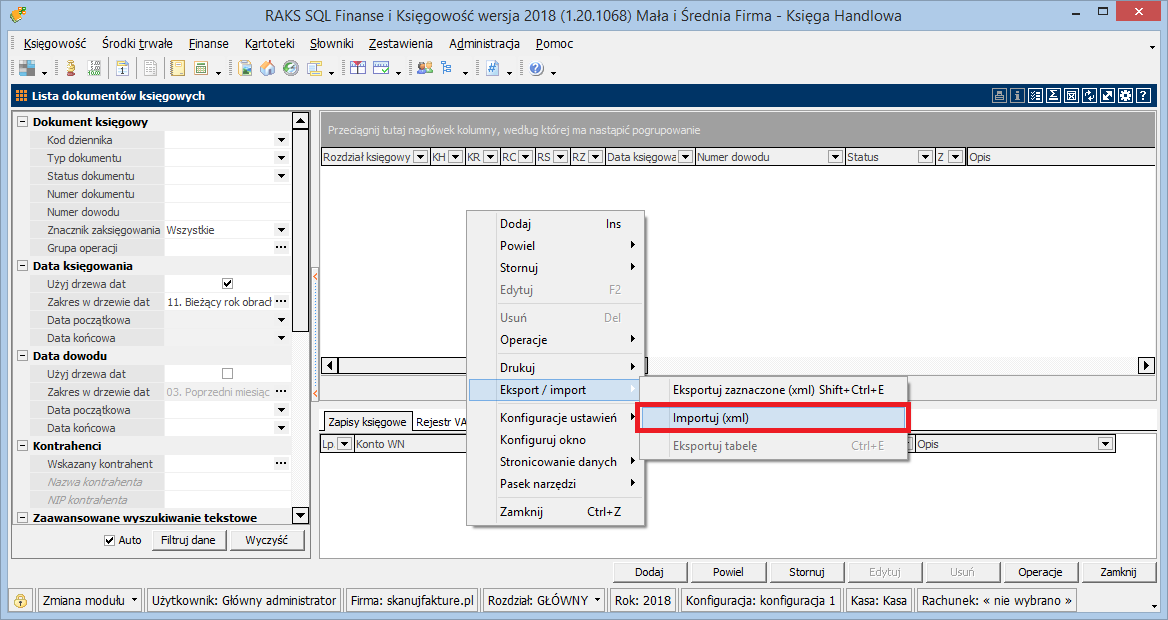Uncheck 'Użyj drzewa dat' under Data księgowania
The height and width of the screenshot is (620, 1168).
pos(227,284)
